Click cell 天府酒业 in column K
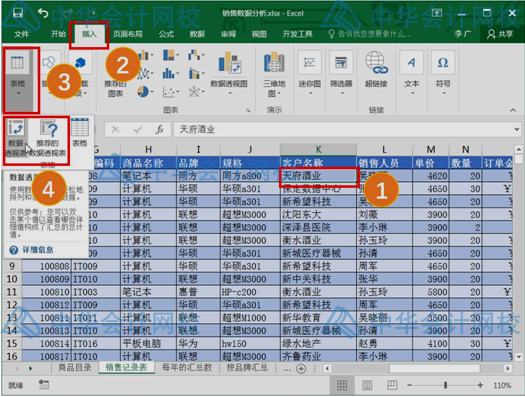This screenshot has width=525, height=397. tap(318, 176)
